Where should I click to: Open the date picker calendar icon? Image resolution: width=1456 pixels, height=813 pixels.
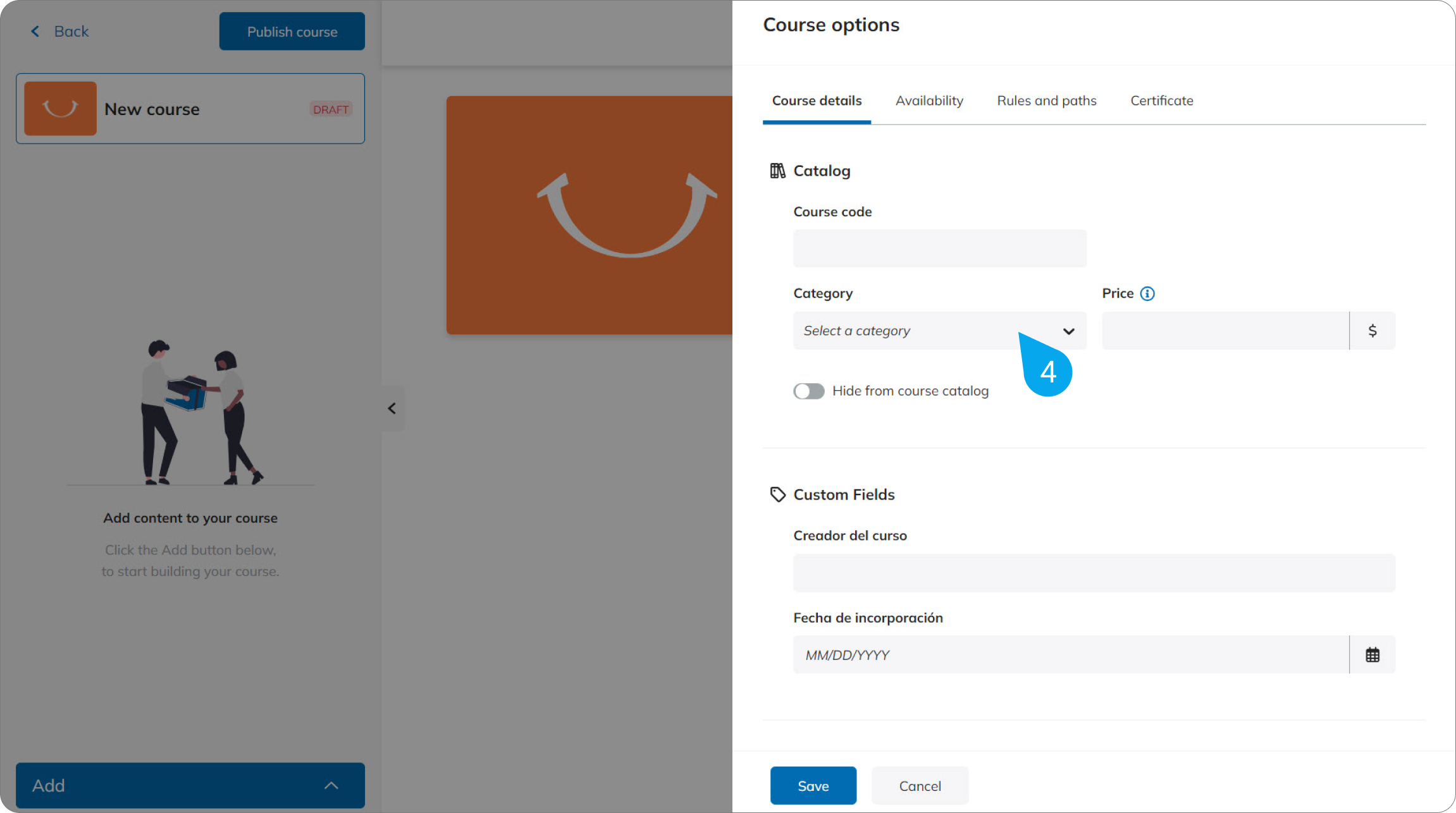pyautogui.click(x=1373, y=654)
